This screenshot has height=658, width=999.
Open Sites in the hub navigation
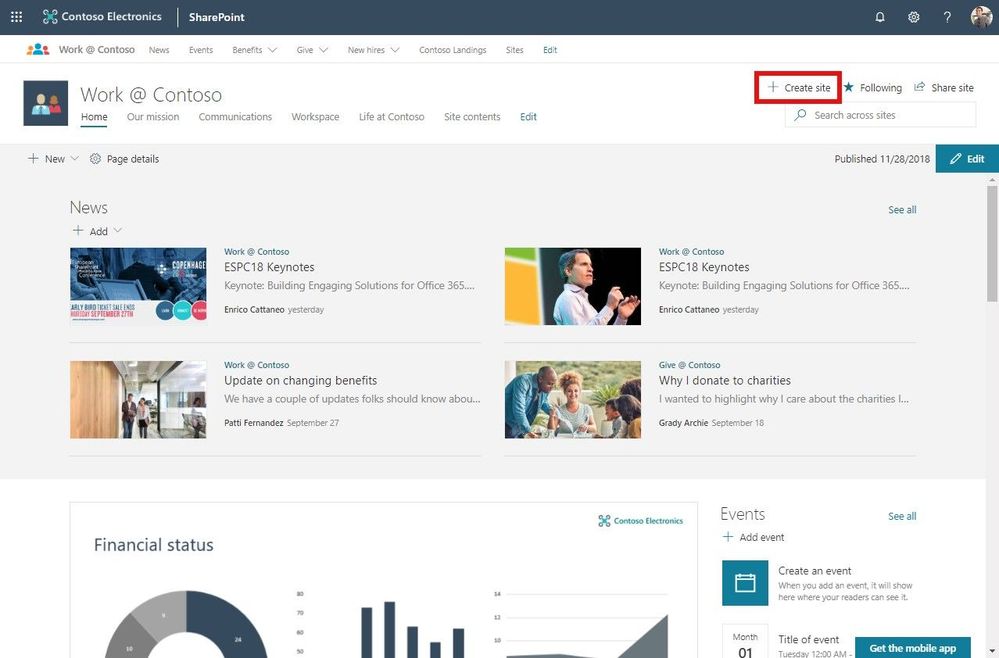514,50
